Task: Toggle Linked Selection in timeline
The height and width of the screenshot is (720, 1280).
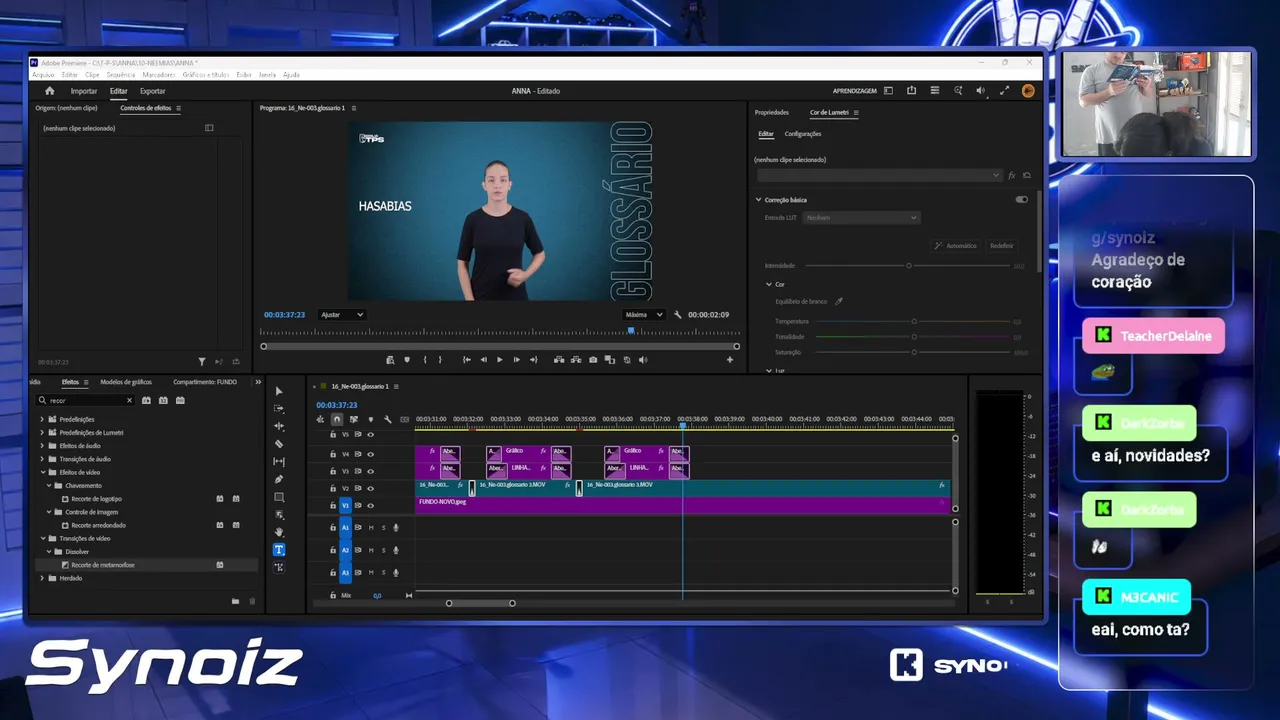Action: [x=353, y=419]
